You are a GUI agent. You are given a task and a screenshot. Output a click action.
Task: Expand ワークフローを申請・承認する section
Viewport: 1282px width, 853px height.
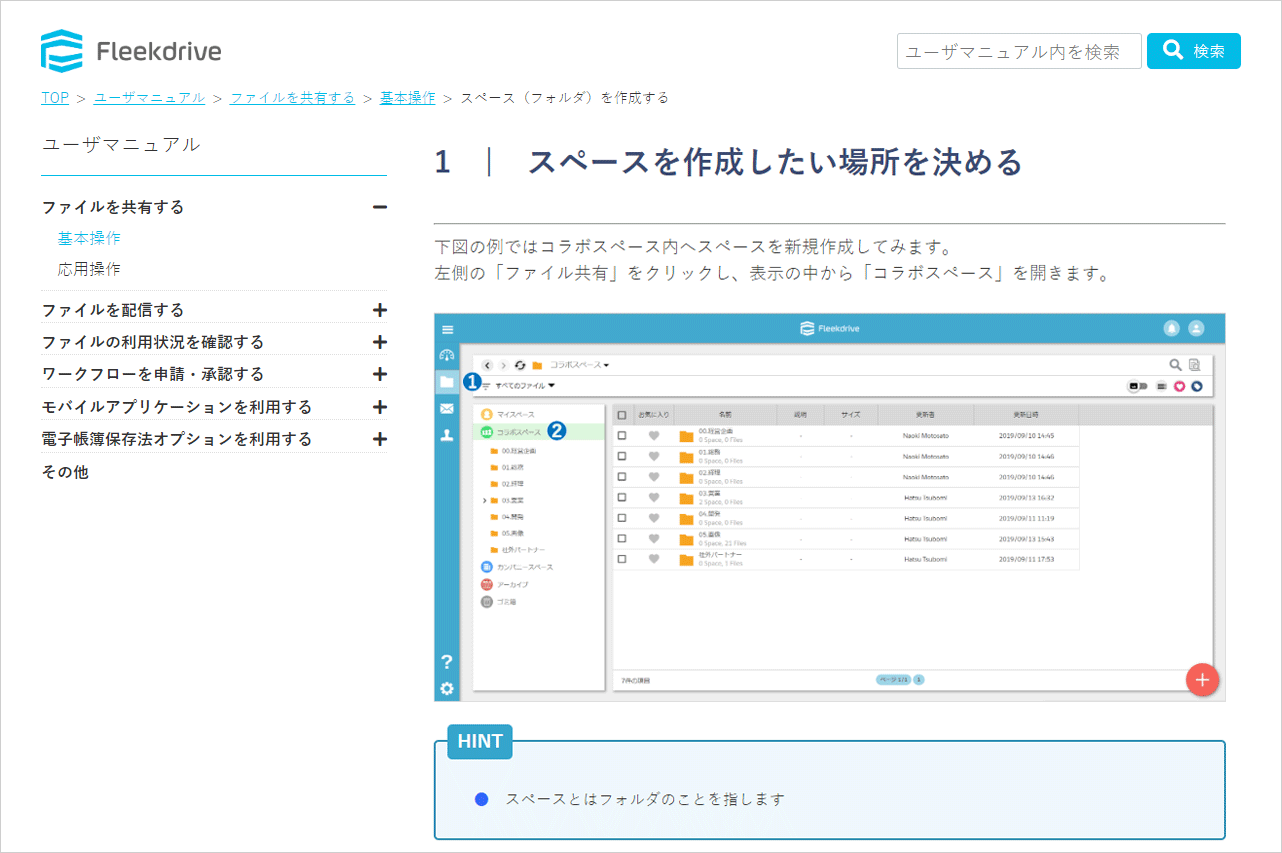point(379,374)
